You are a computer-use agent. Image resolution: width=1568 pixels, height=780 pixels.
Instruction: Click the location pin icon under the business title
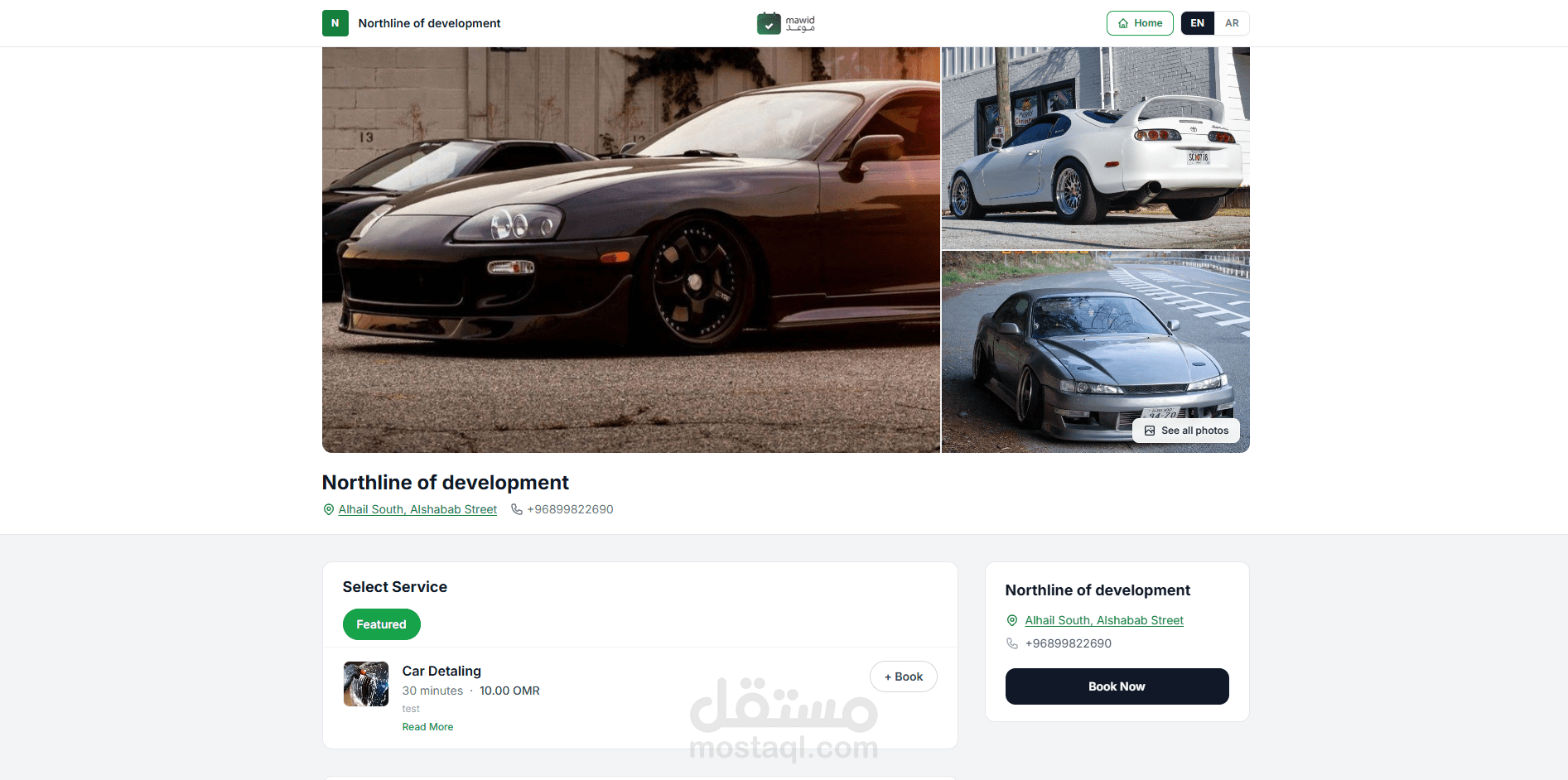(x=329, y=509)
